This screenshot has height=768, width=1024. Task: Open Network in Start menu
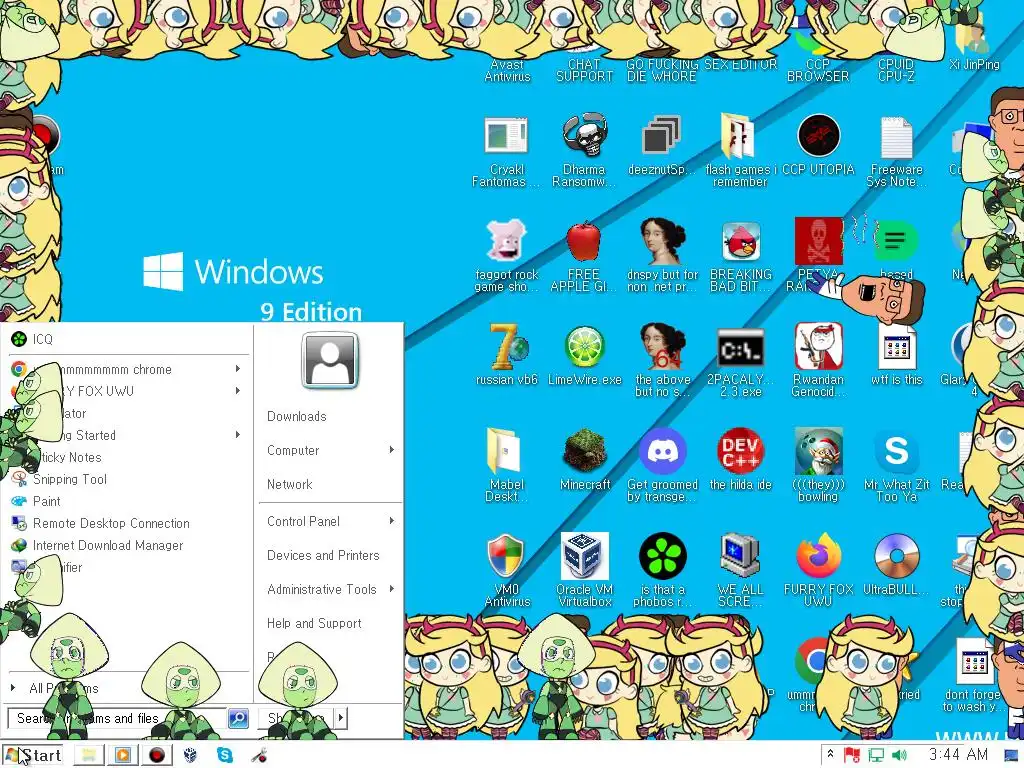pyautogui.click(x=289, y=485)
